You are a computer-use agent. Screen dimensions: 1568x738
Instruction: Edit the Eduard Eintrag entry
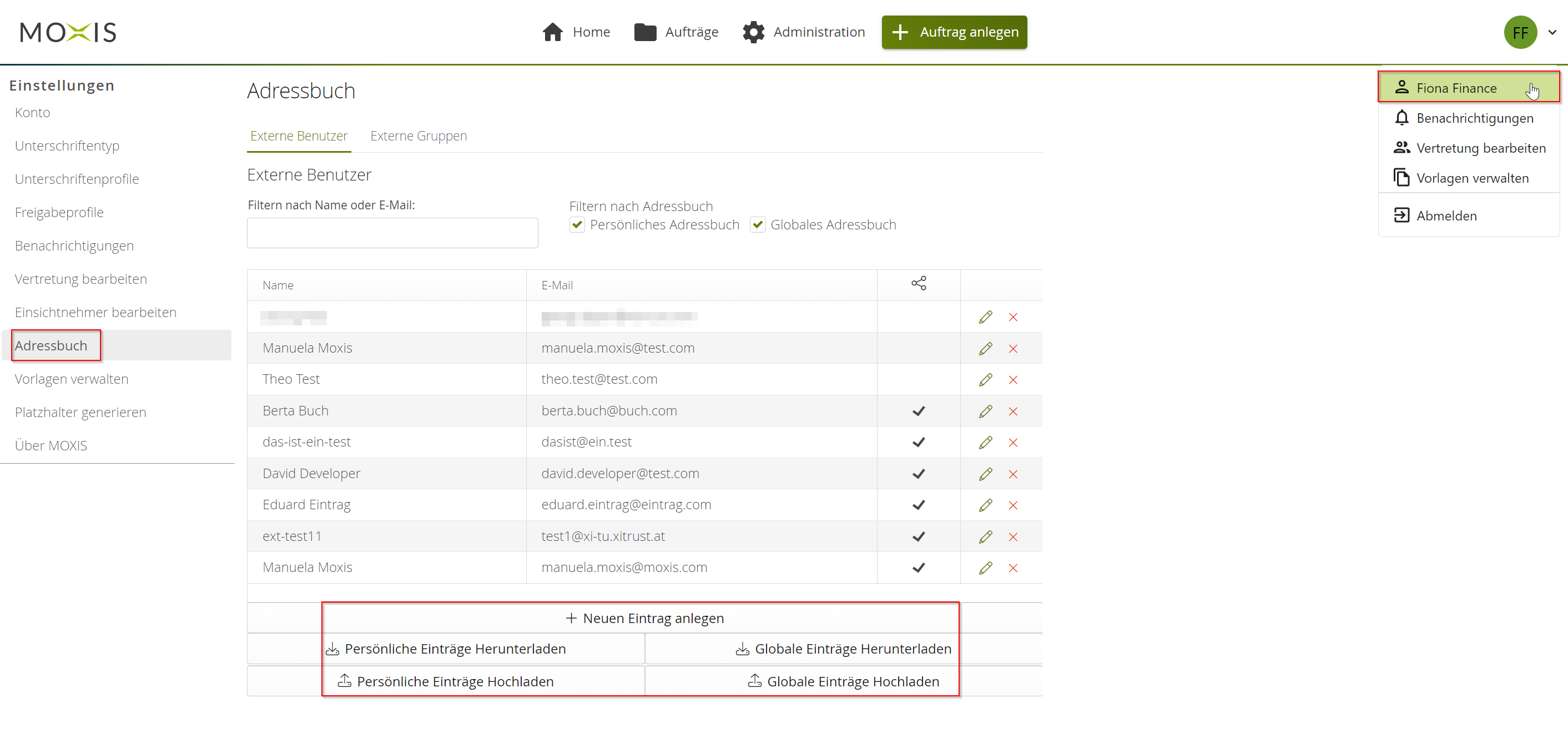(x=985, y=505)
